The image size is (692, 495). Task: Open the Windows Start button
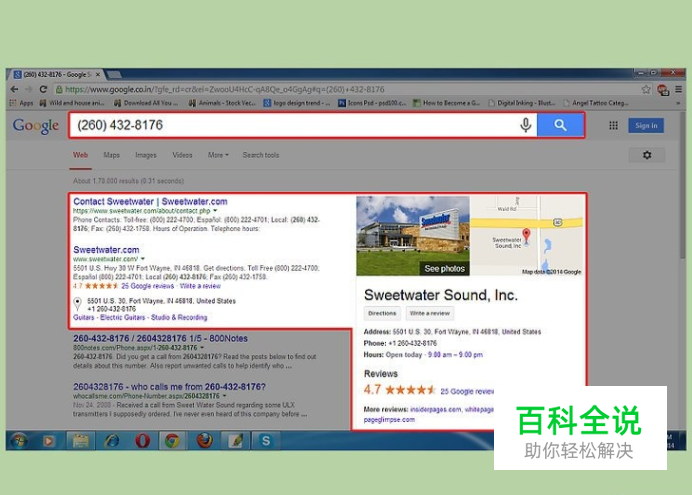19,440
